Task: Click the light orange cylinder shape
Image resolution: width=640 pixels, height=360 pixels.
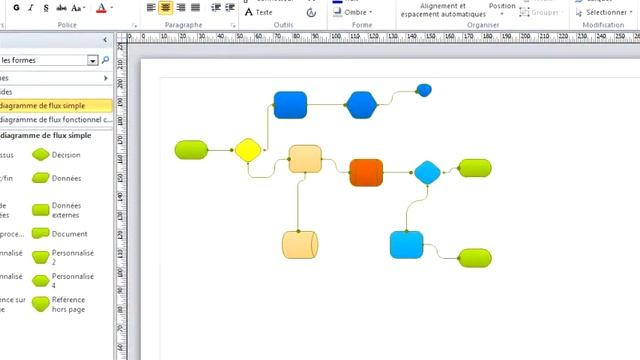Action: (300, 245)
